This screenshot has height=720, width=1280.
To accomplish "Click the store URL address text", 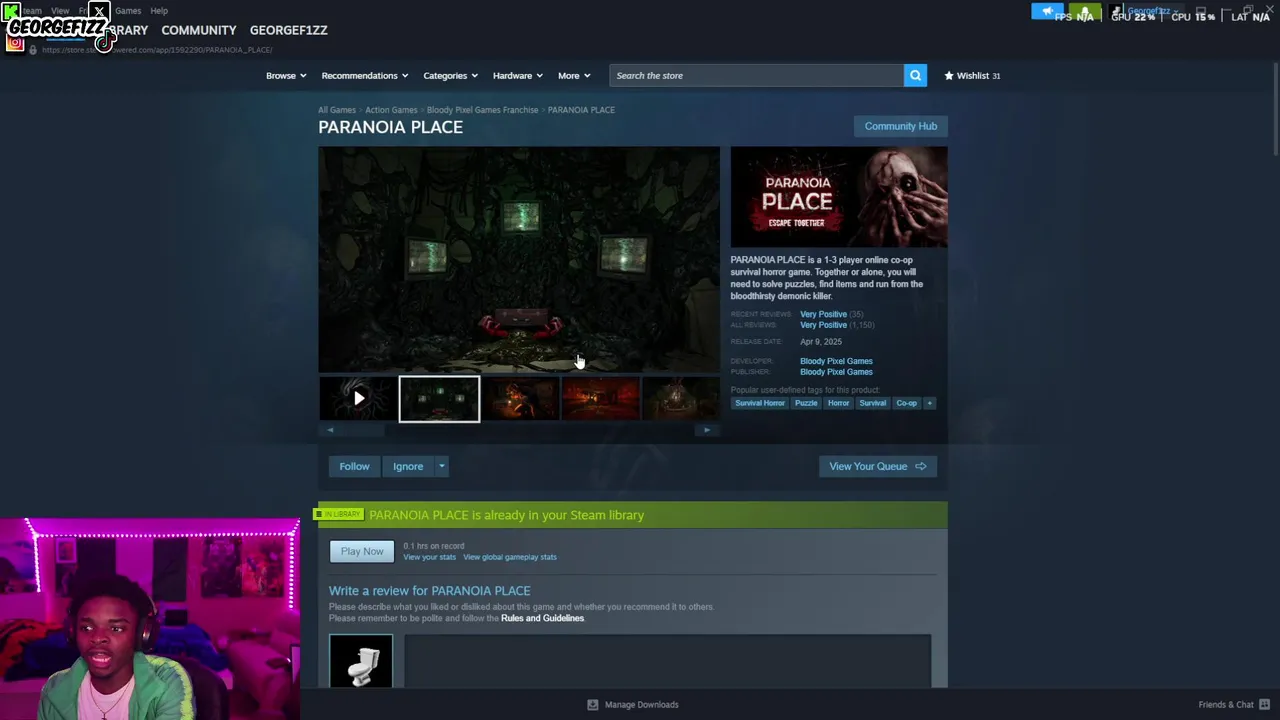I will click(x=157, y=49).
